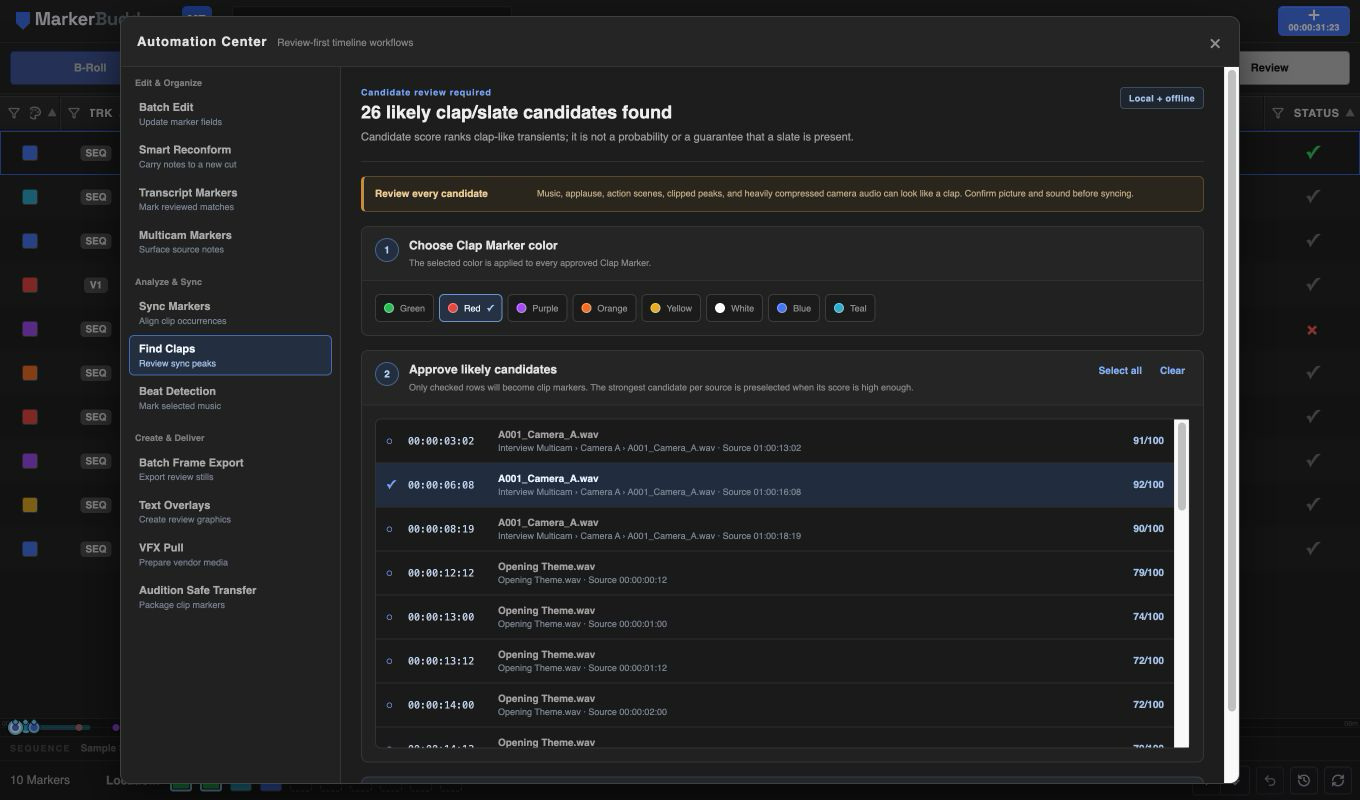Check the 00:00:03:02 candidate row
The image size is (1360, 800).
774,441
